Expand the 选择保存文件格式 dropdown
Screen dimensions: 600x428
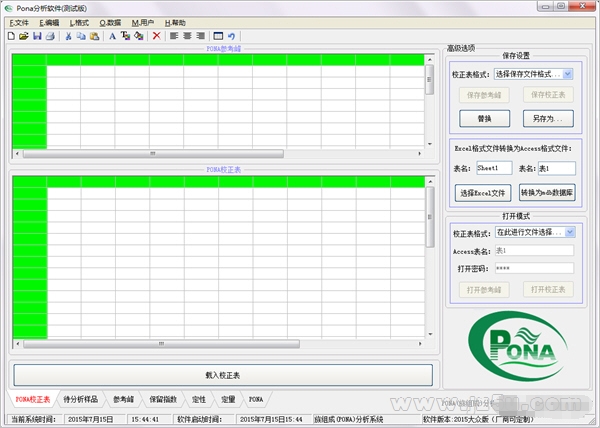tap(568, 74)
